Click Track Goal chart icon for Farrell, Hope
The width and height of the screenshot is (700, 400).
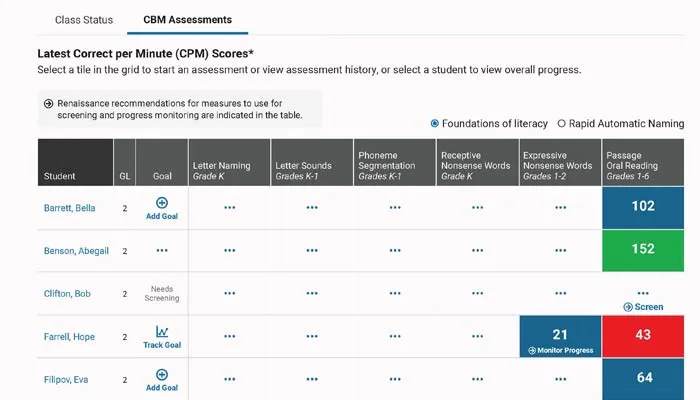[162, 331]
